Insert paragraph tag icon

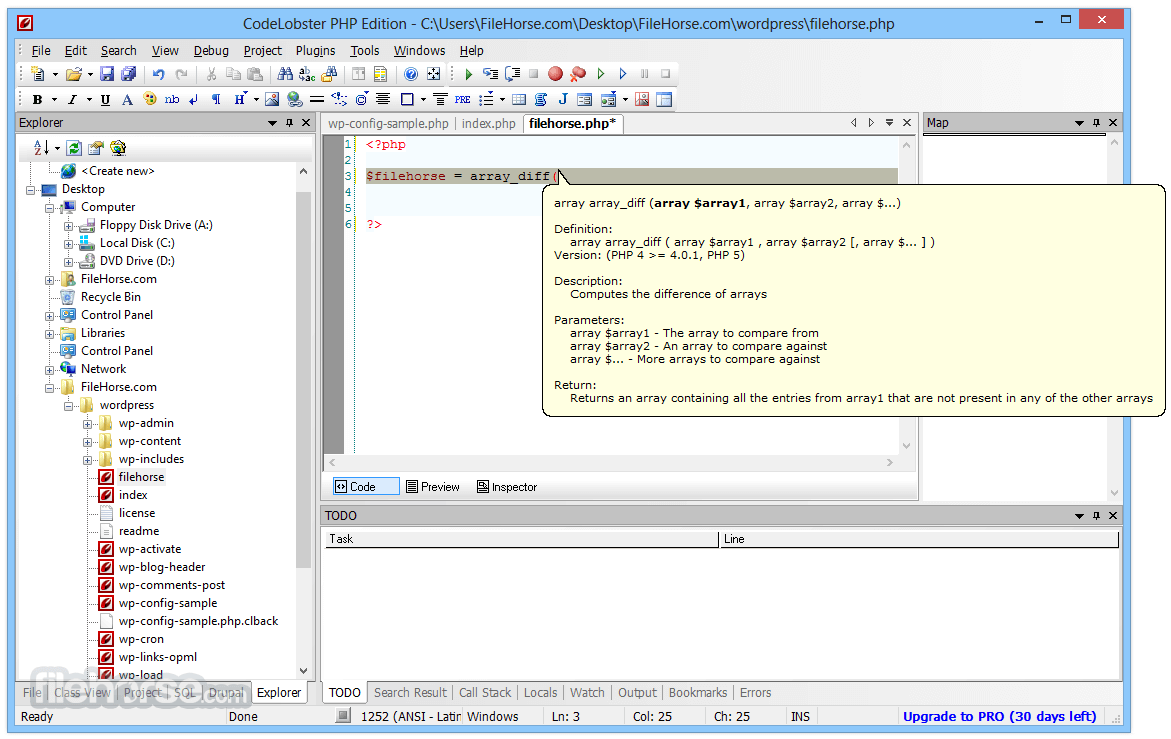pos(216,99)
